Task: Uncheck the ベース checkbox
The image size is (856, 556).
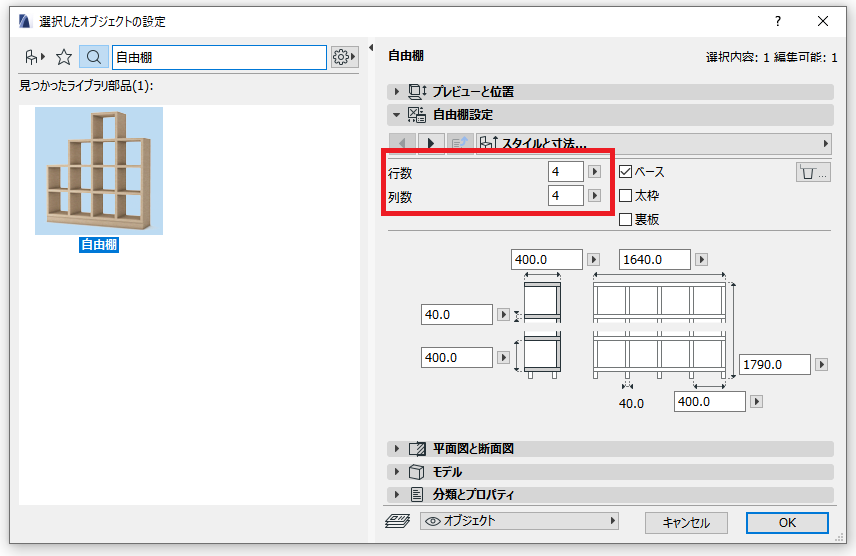Action: (626, 171)
